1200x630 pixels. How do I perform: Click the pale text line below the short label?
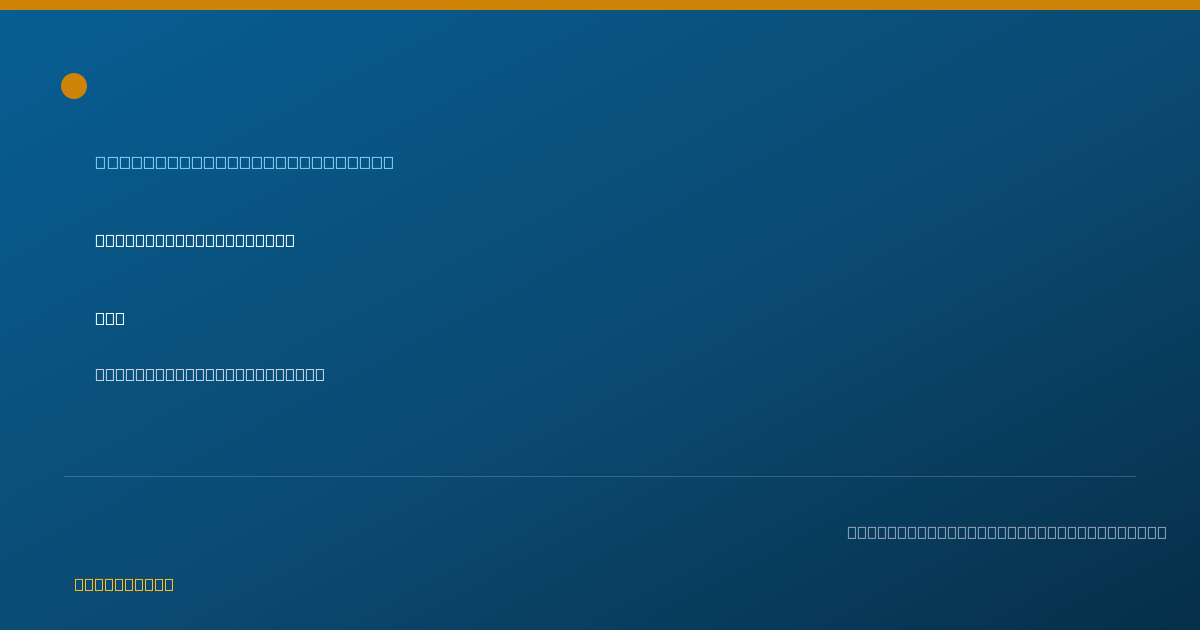pos(210,374)
